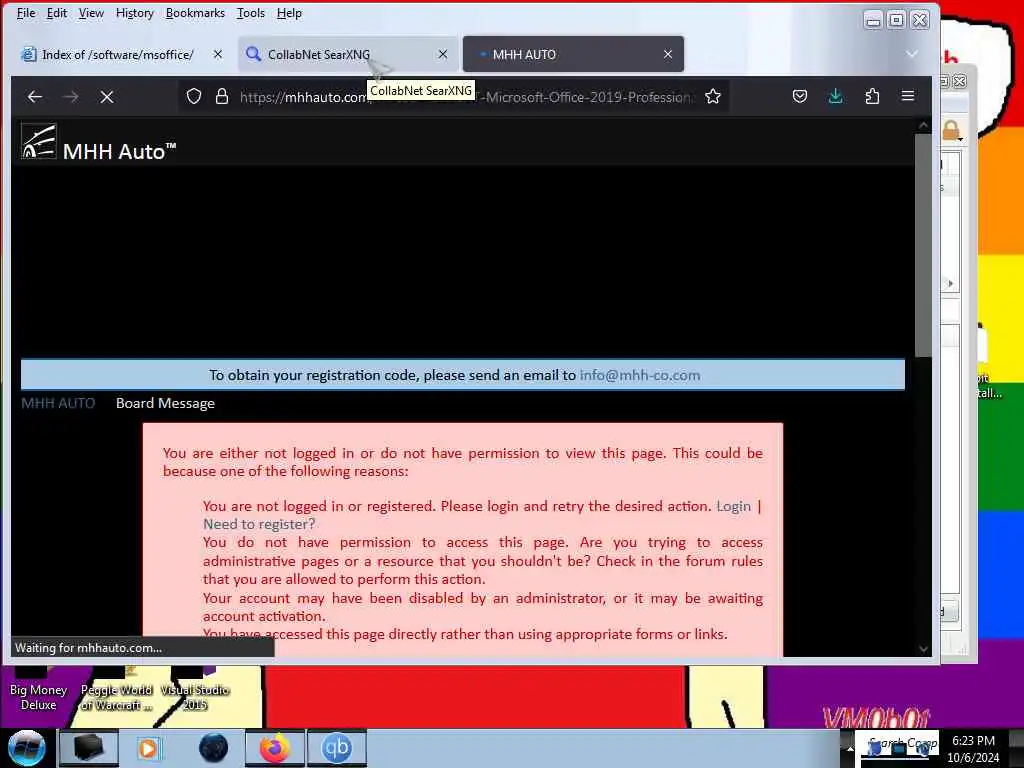
Task: Click the MHH Auto logo image
Action: (39, 141)
